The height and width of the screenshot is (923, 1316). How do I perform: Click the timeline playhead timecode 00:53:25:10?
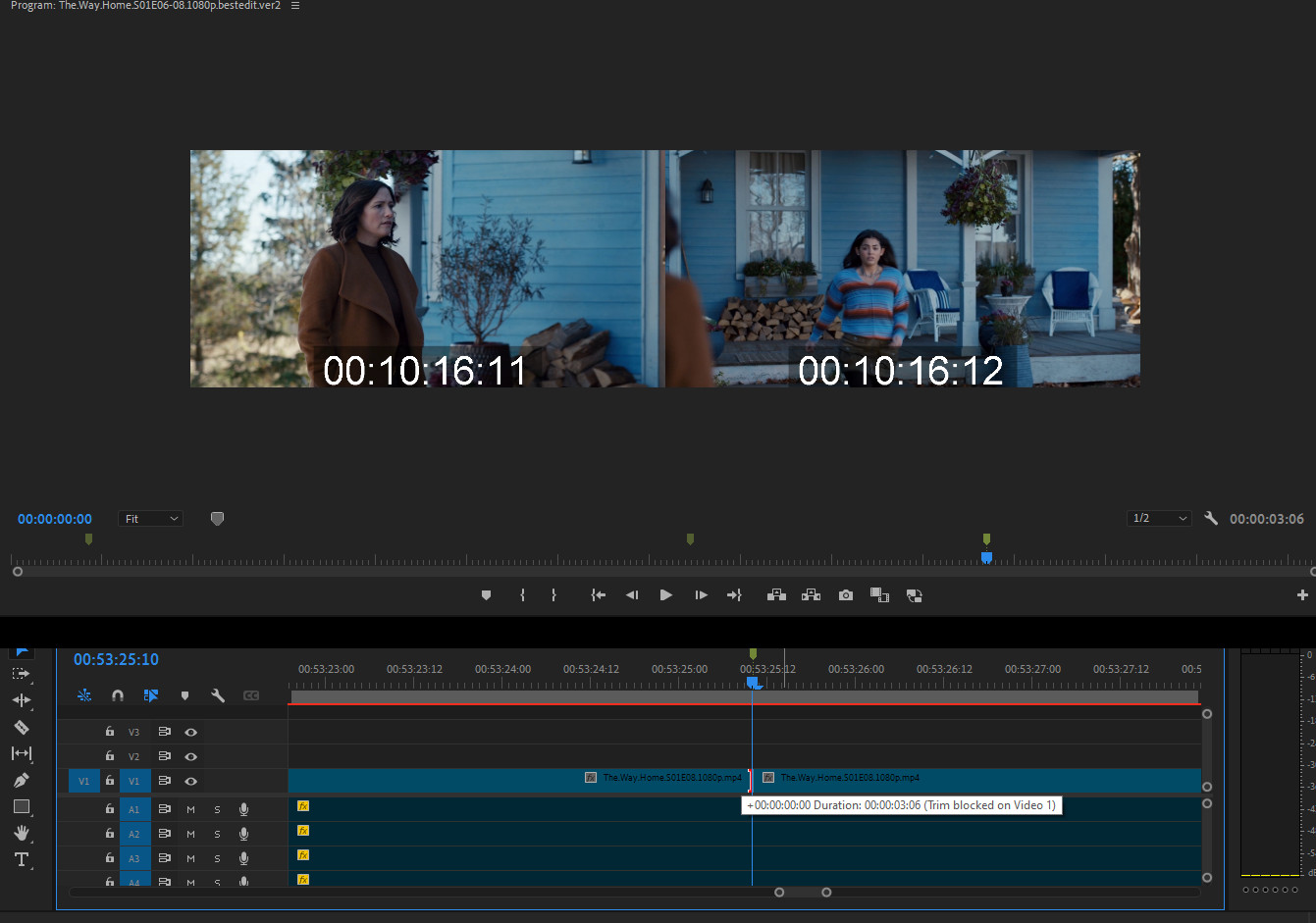pyautogui.click(x=116, y=659)
